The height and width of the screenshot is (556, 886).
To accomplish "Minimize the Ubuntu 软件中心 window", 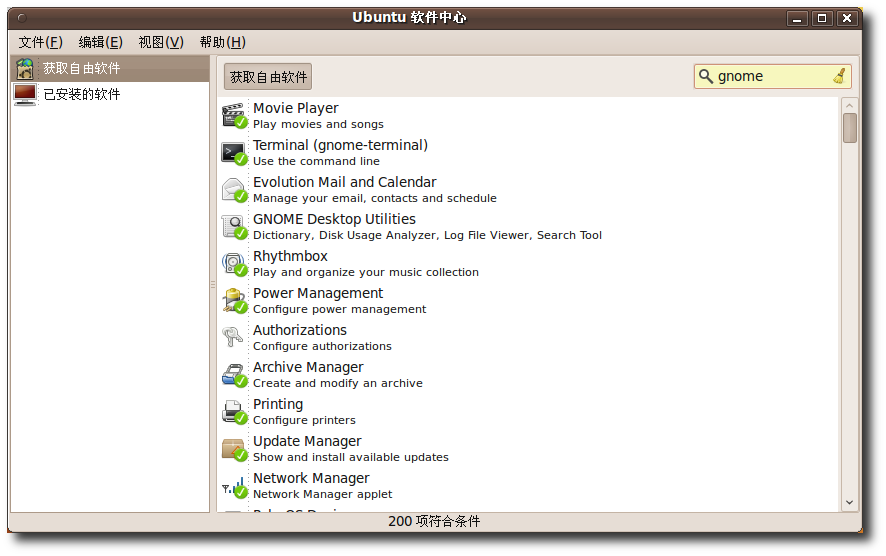I will (x=797, y=19).
